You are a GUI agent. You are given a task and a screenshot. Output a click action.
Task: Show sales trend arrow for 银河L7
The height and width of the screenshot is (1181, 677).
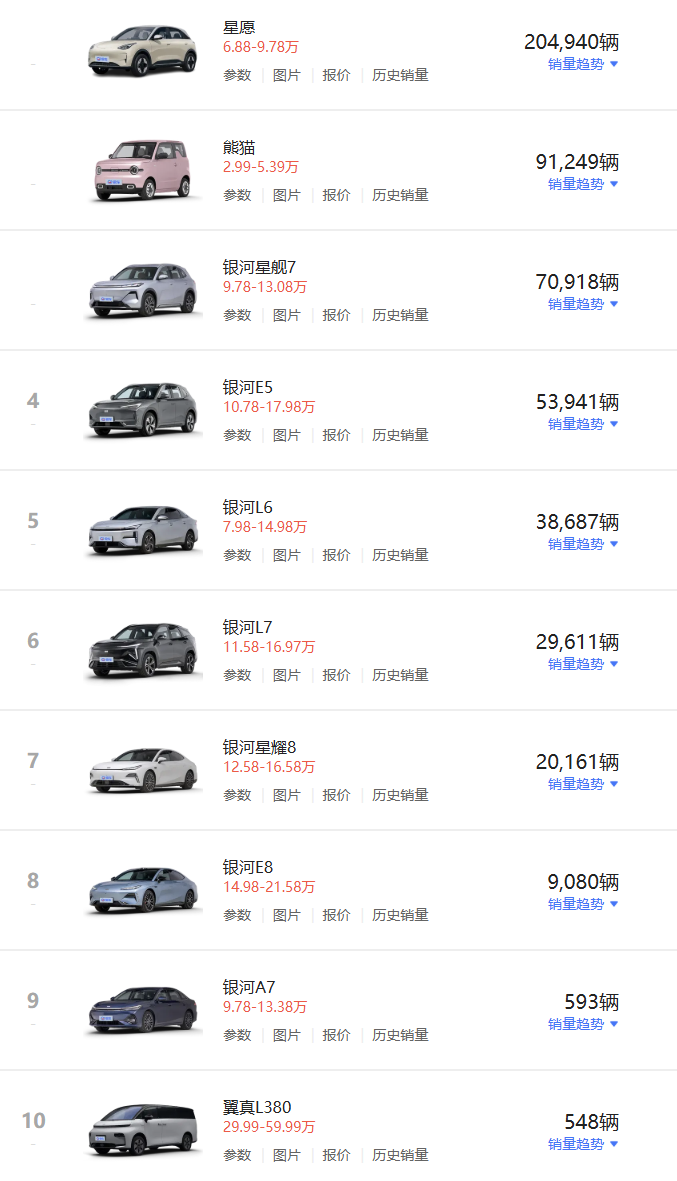[614, 664]
